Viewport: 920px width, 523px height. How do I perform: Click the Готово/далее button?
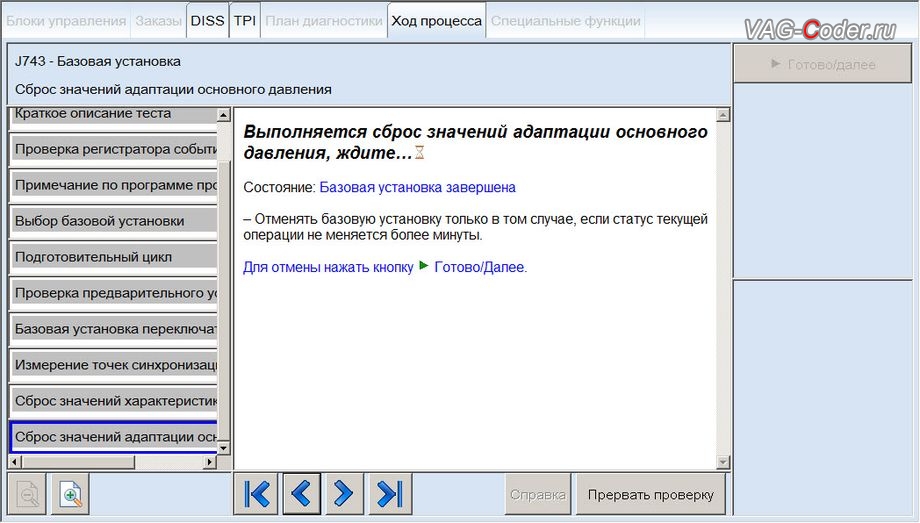click(x=823, y=64)
